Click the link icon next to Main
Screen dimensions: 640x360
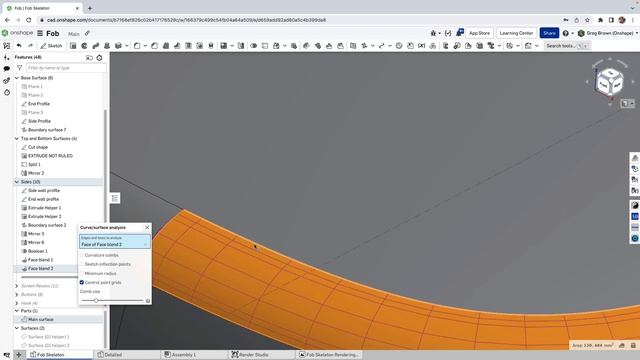[x=87, y=33]
